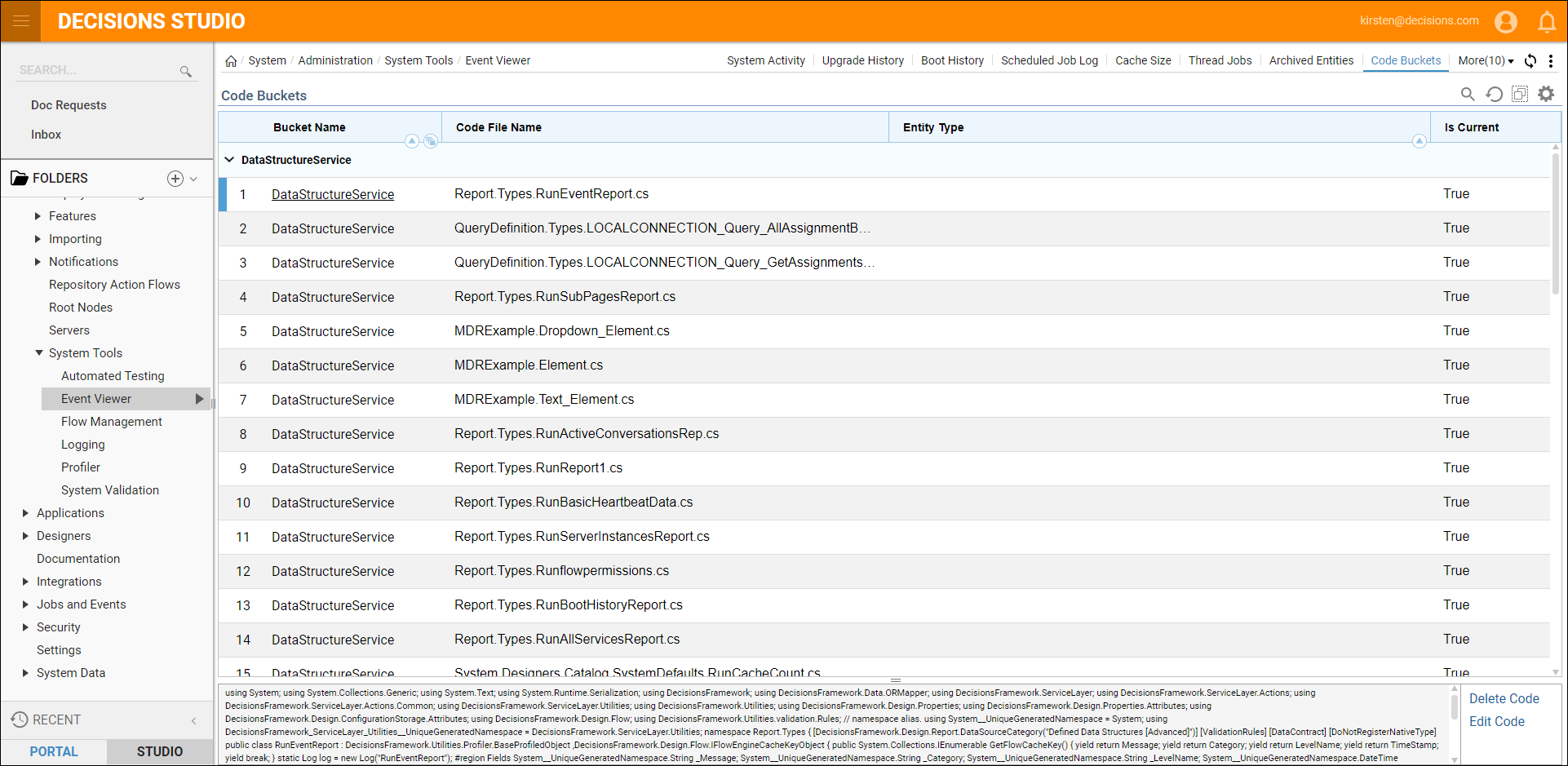Screen dimensions: 1568x766
Task: Expand the Importing folder
Action: point(38,239)
